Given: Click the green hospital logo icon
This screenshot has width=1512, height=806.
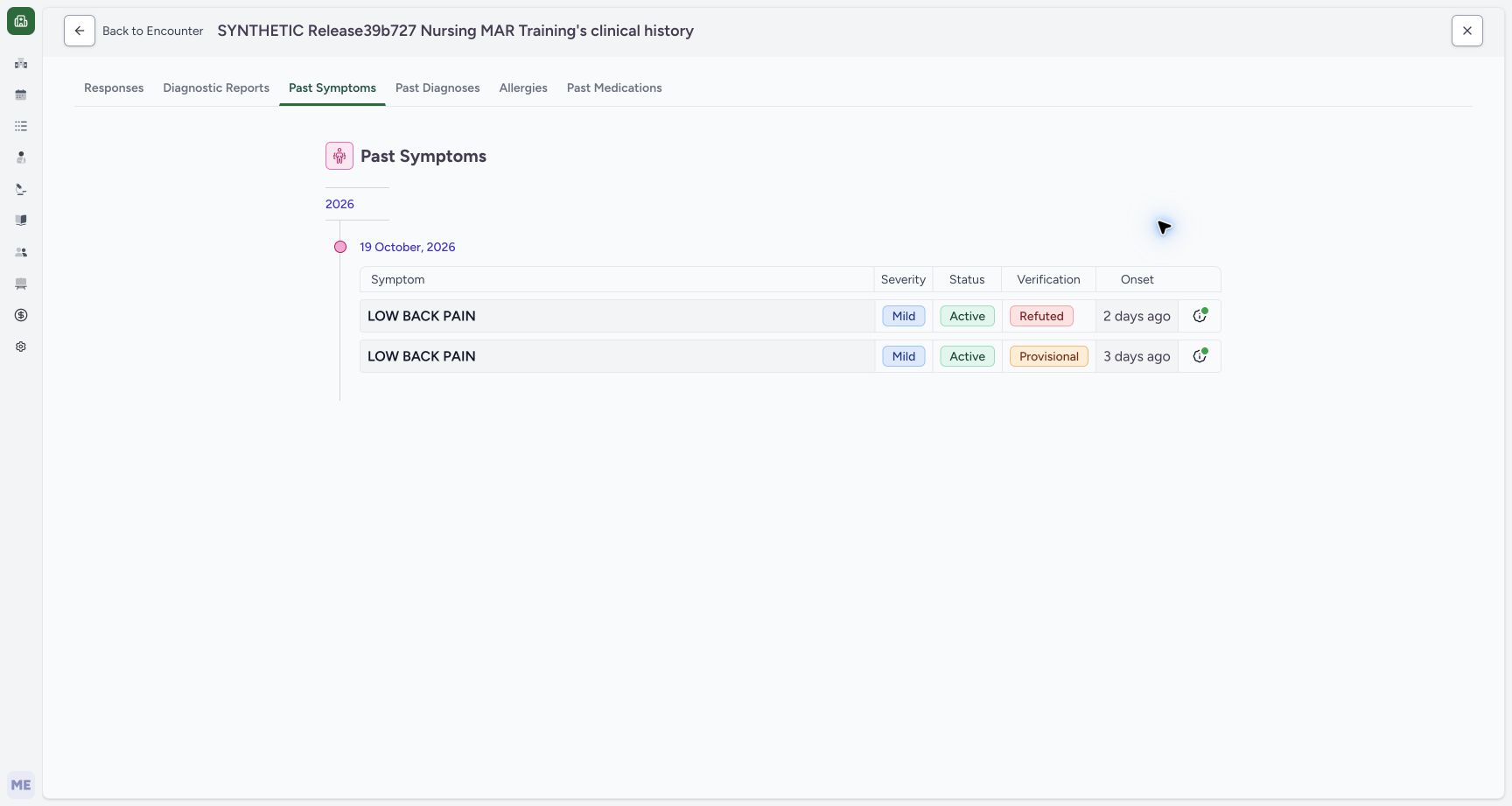Looking at the screenshot, I should (21, 21).
